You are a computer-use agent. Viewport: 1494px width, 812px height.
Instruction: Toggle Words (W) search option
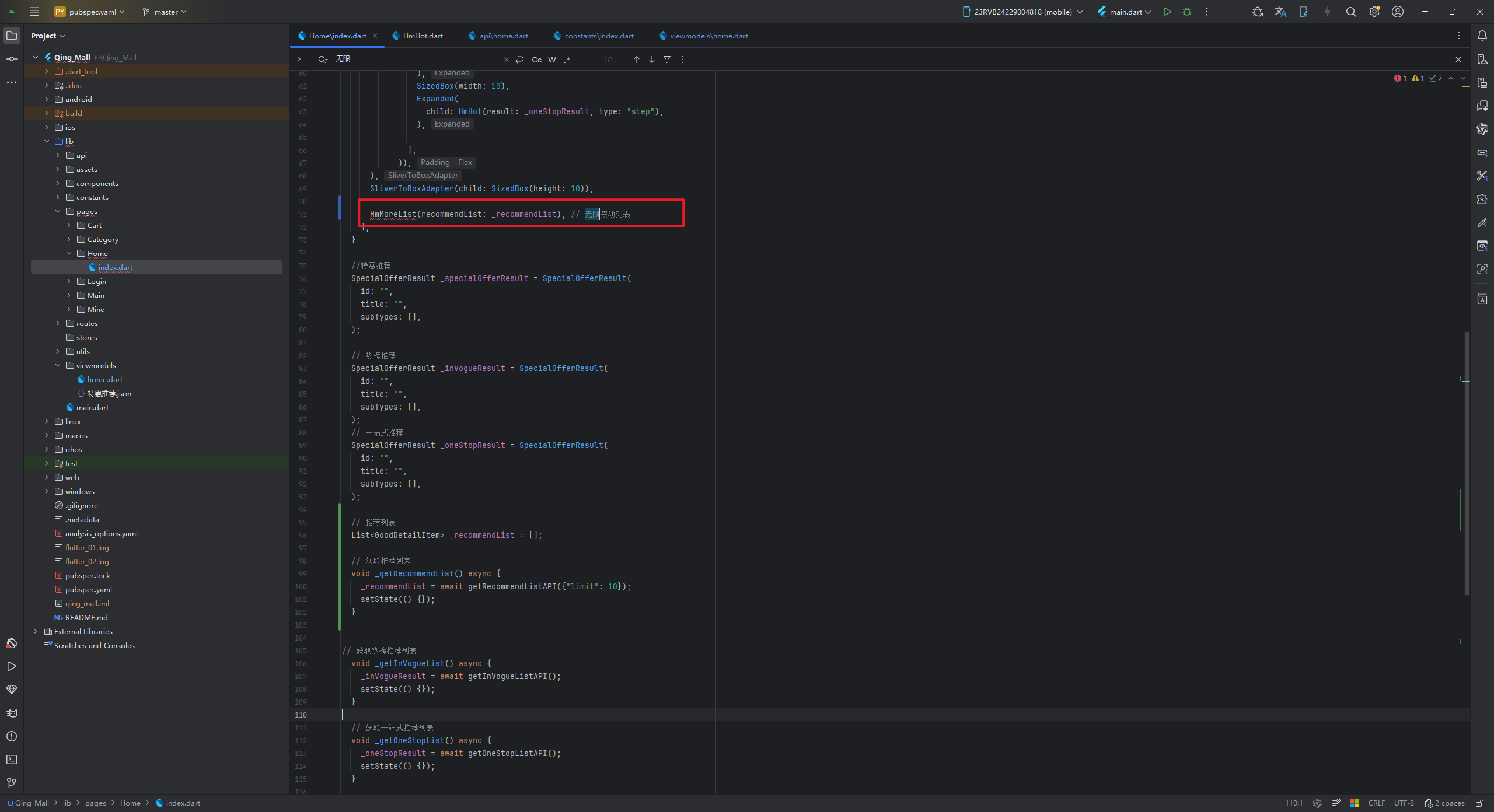coord(551,60)
